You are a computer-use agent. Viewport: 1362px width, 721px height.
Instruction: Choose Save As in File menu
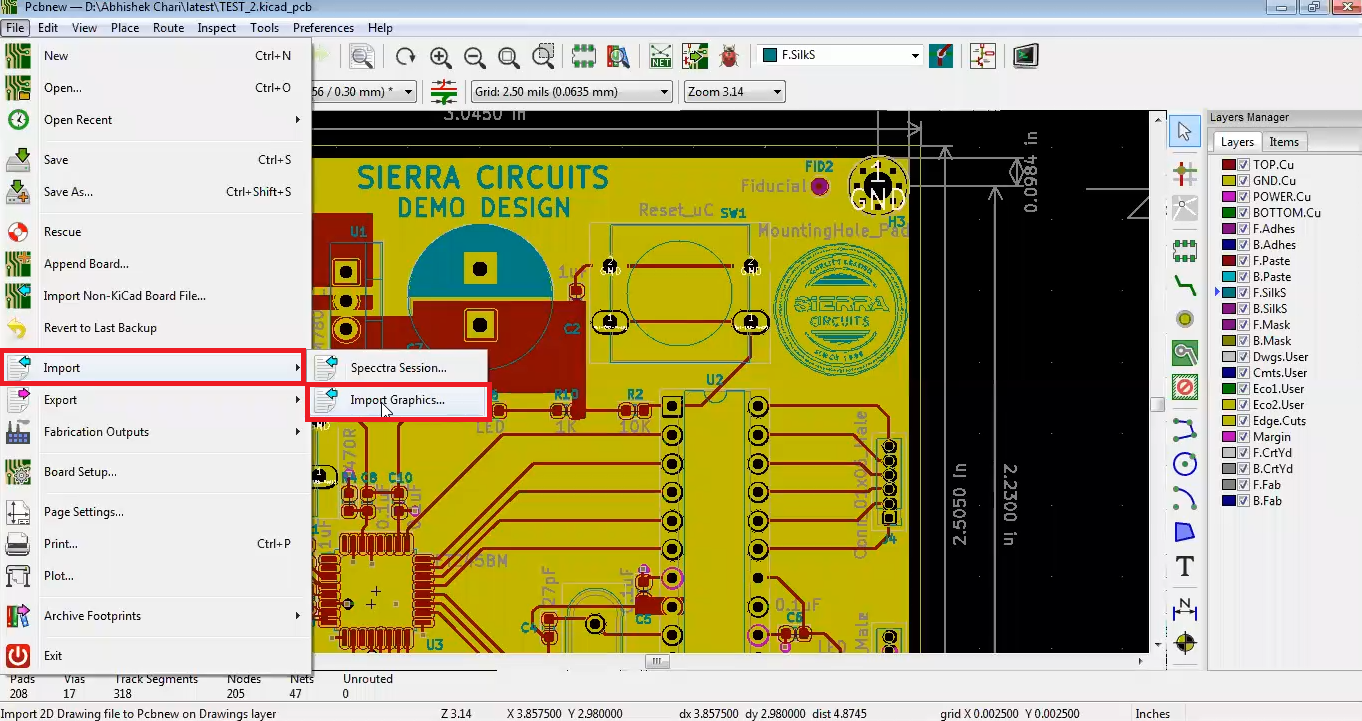(x=155, y=192)
